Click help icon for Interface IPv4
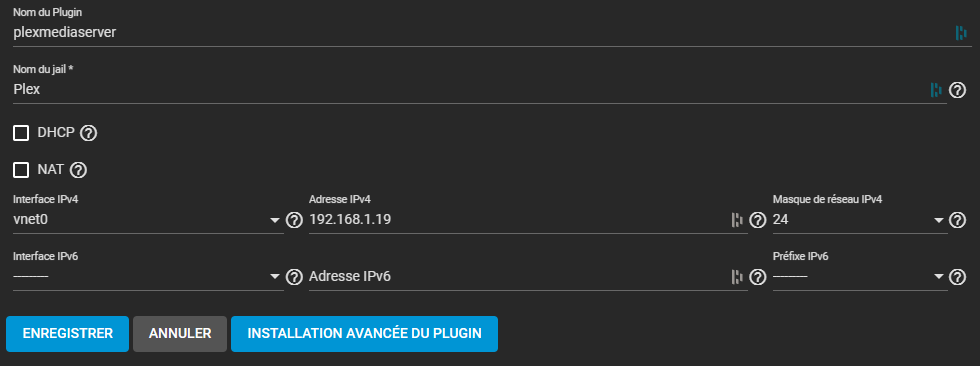980x366 pixels. (294, 220)
